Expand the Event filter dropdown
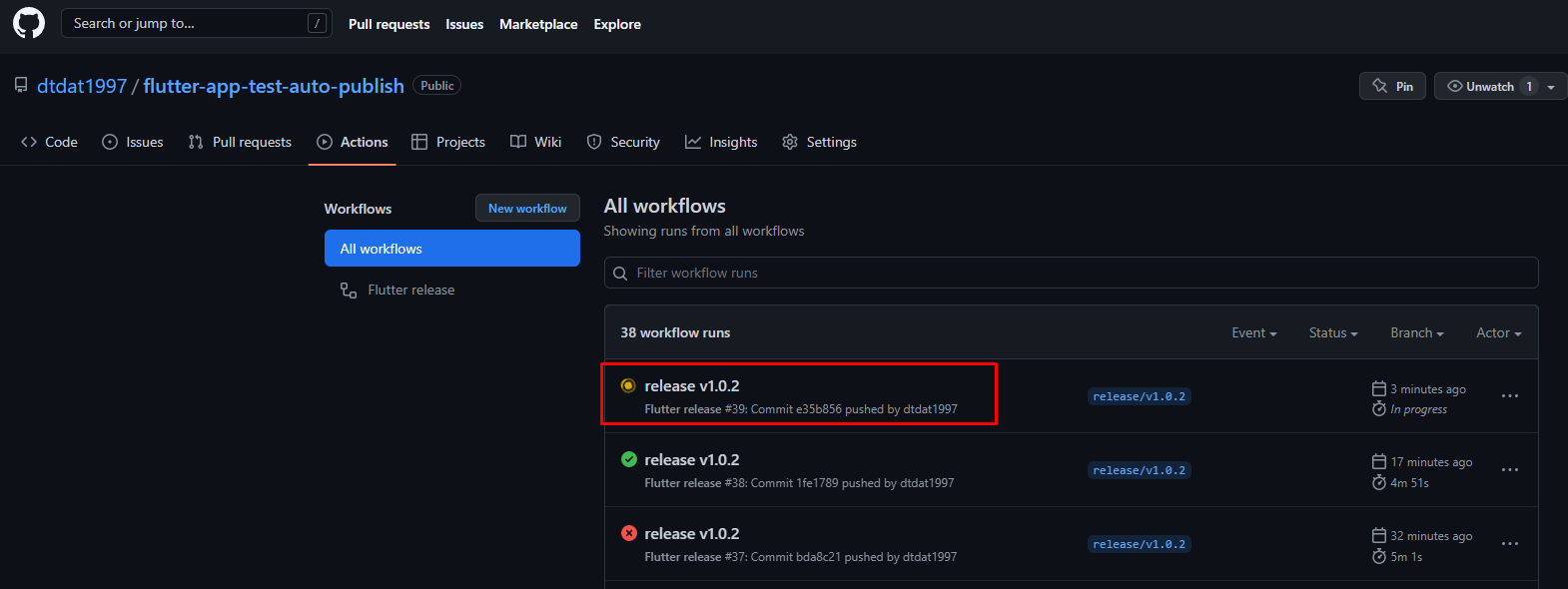Image resolution: width=1568 pixels, height=589 pixels. click(1254, 333)
